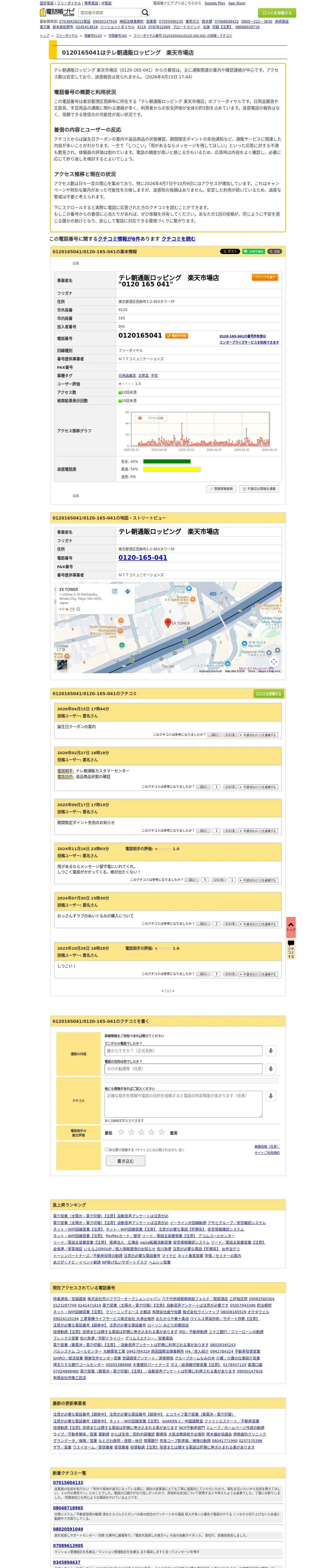The width and height of the screenshot is (336, 1568).
Task: Toggle map camera controls icon
Action: coord(274,662)
